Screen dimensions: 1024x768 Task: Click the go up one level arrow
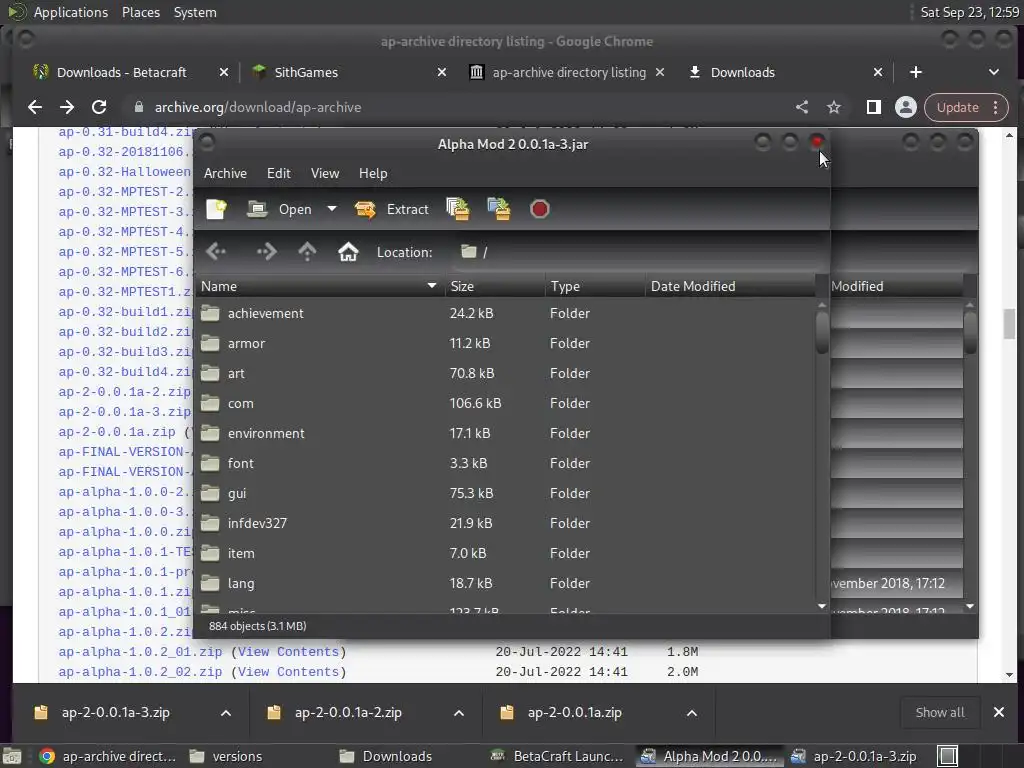coord(307,251)
